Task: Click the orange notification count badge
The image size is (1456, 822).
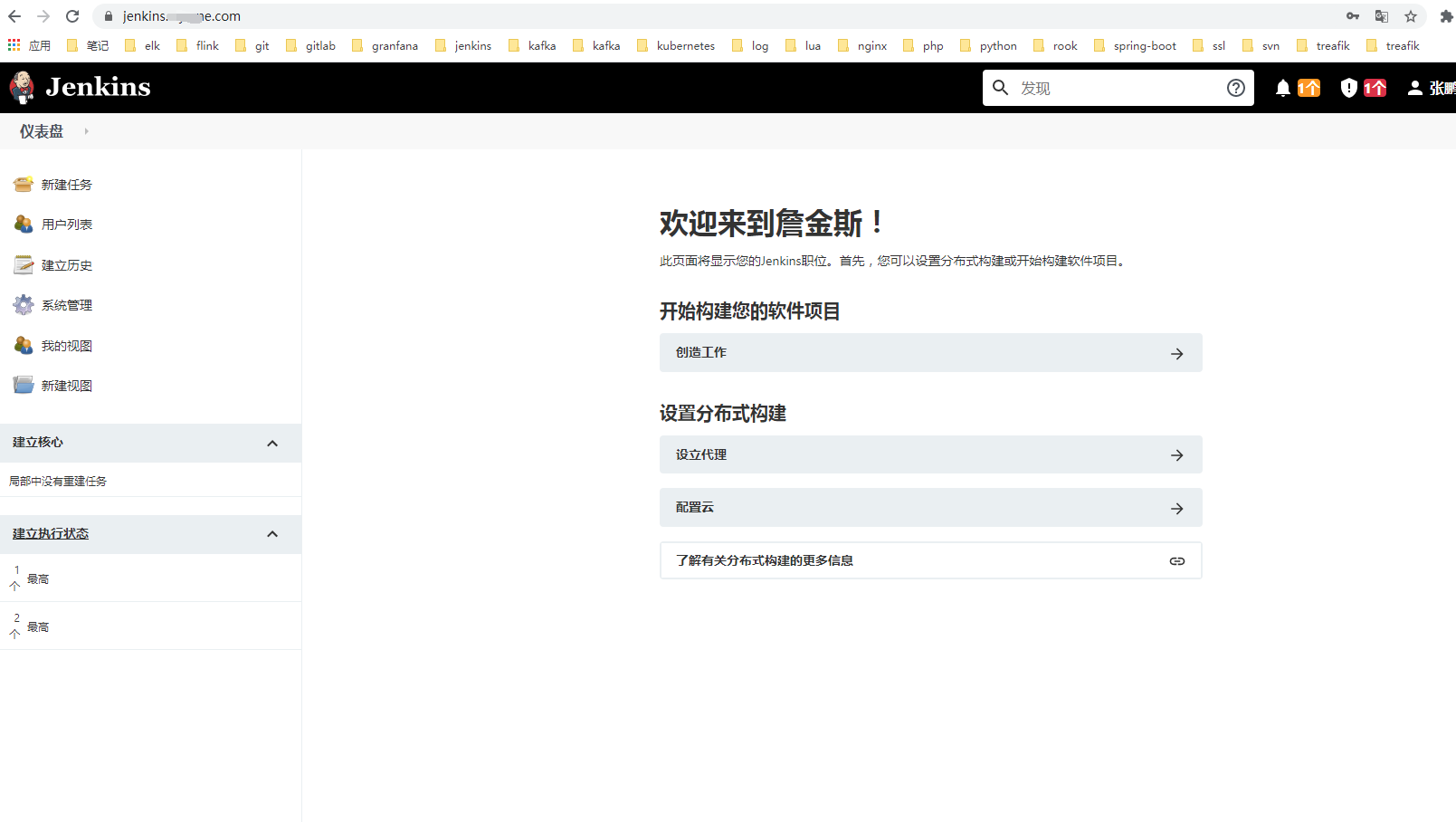Action: pyautogui.click(x=1308, y=88)
